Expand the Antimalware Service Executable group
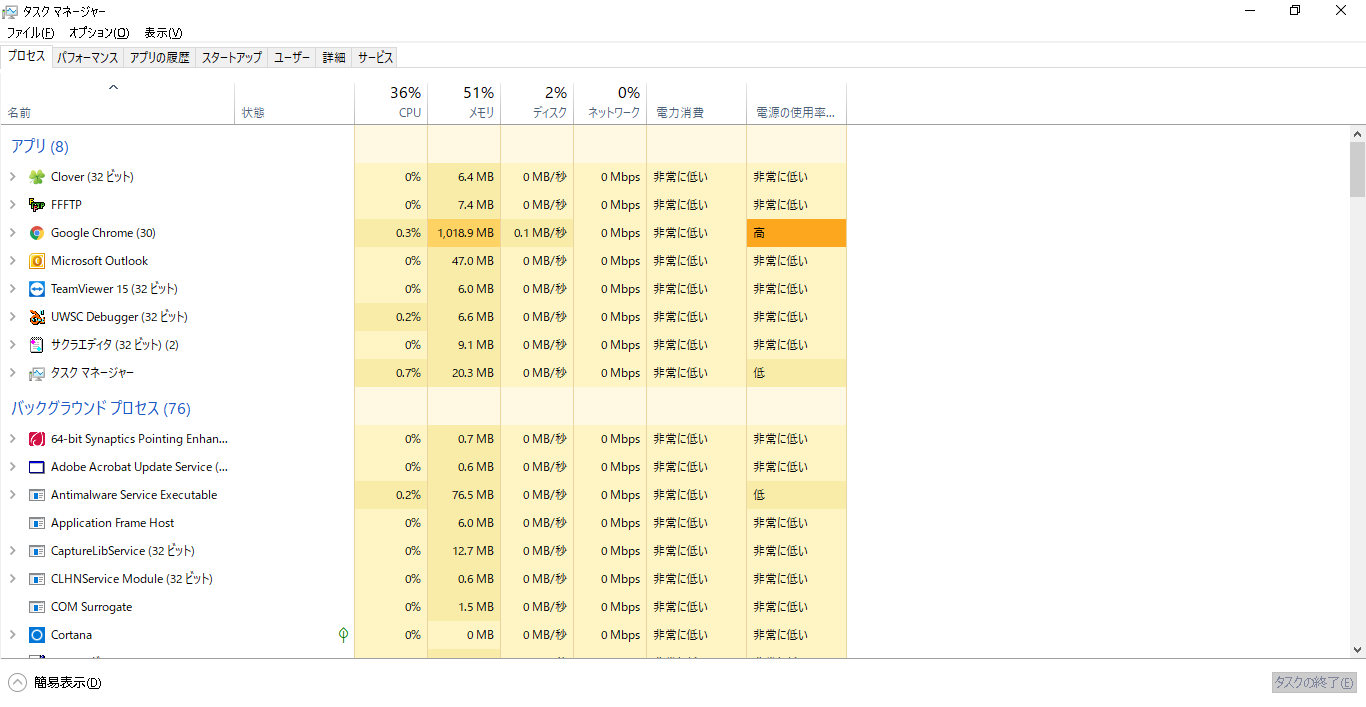The height and width of the screenshot is (707, 1366). [x=12, y=495]
